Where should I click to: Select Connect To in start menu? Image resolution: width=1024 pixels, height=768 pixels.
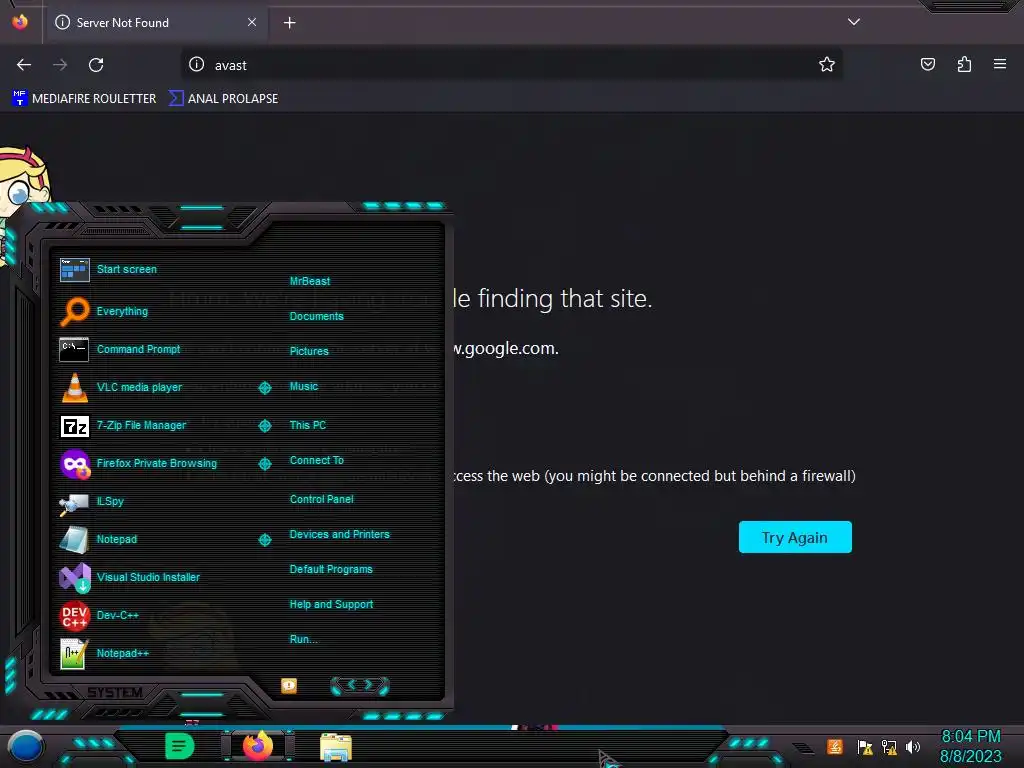pyautogui.click(x=316, y=460)
